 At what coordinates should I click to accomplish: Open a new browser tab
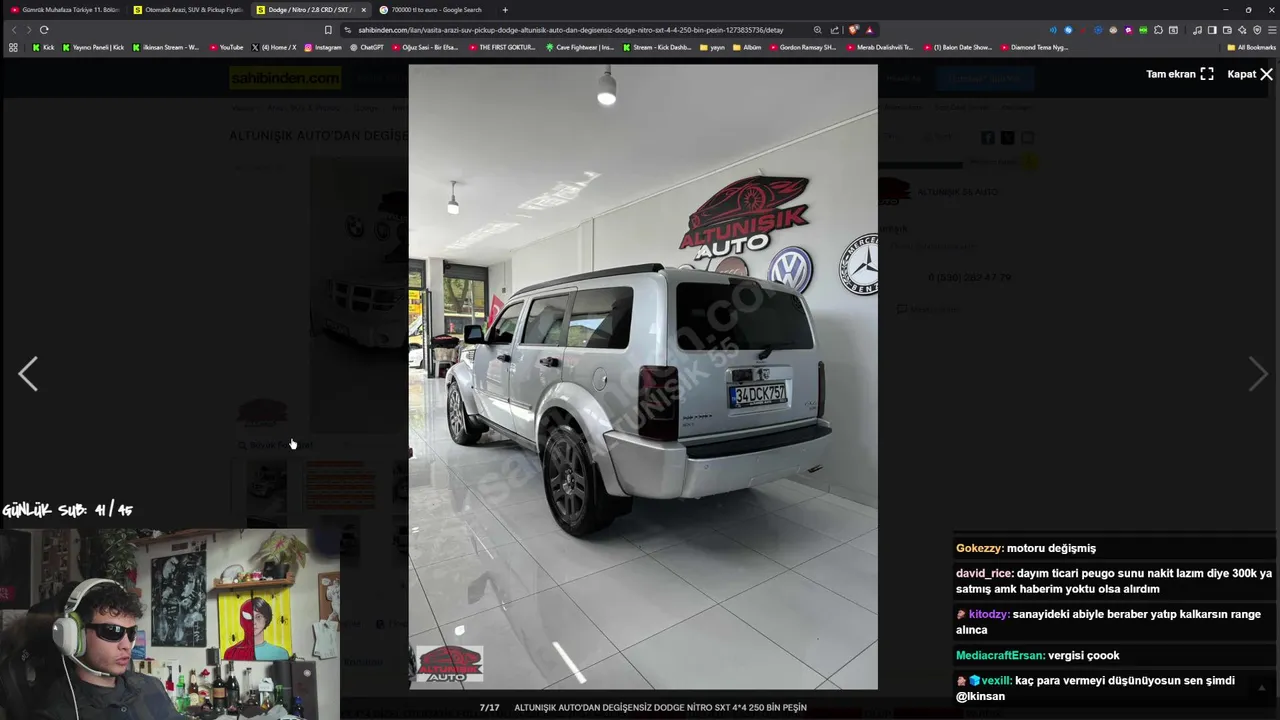[505, 10]
